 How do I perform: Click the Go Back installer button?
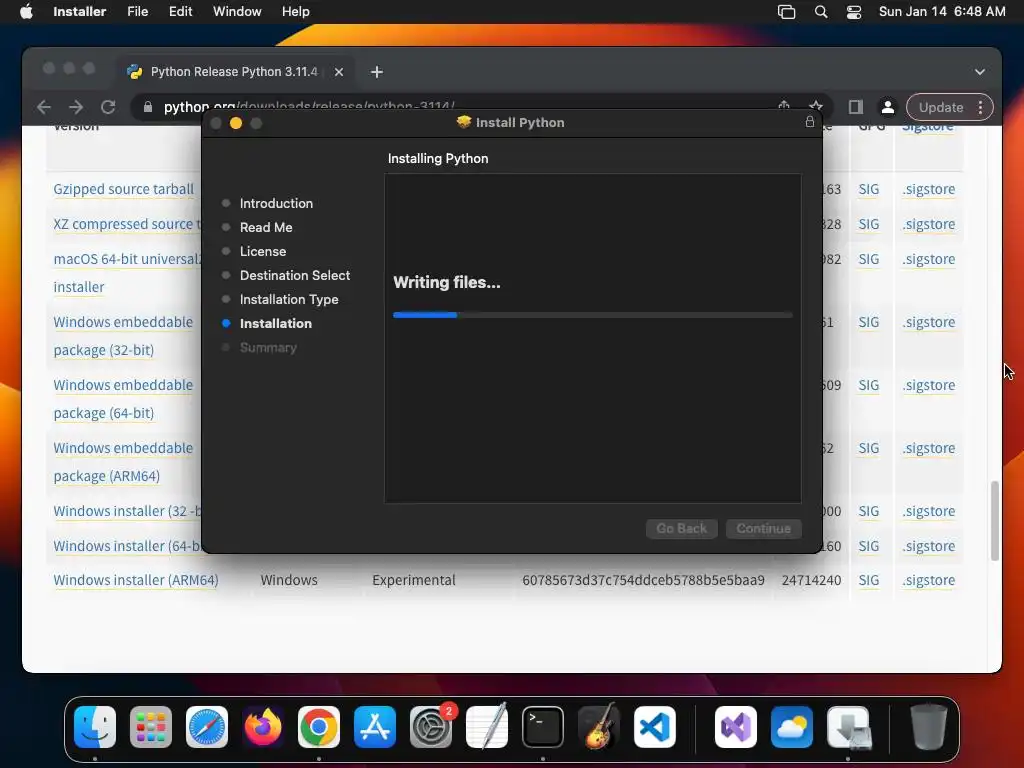(682, 528)
